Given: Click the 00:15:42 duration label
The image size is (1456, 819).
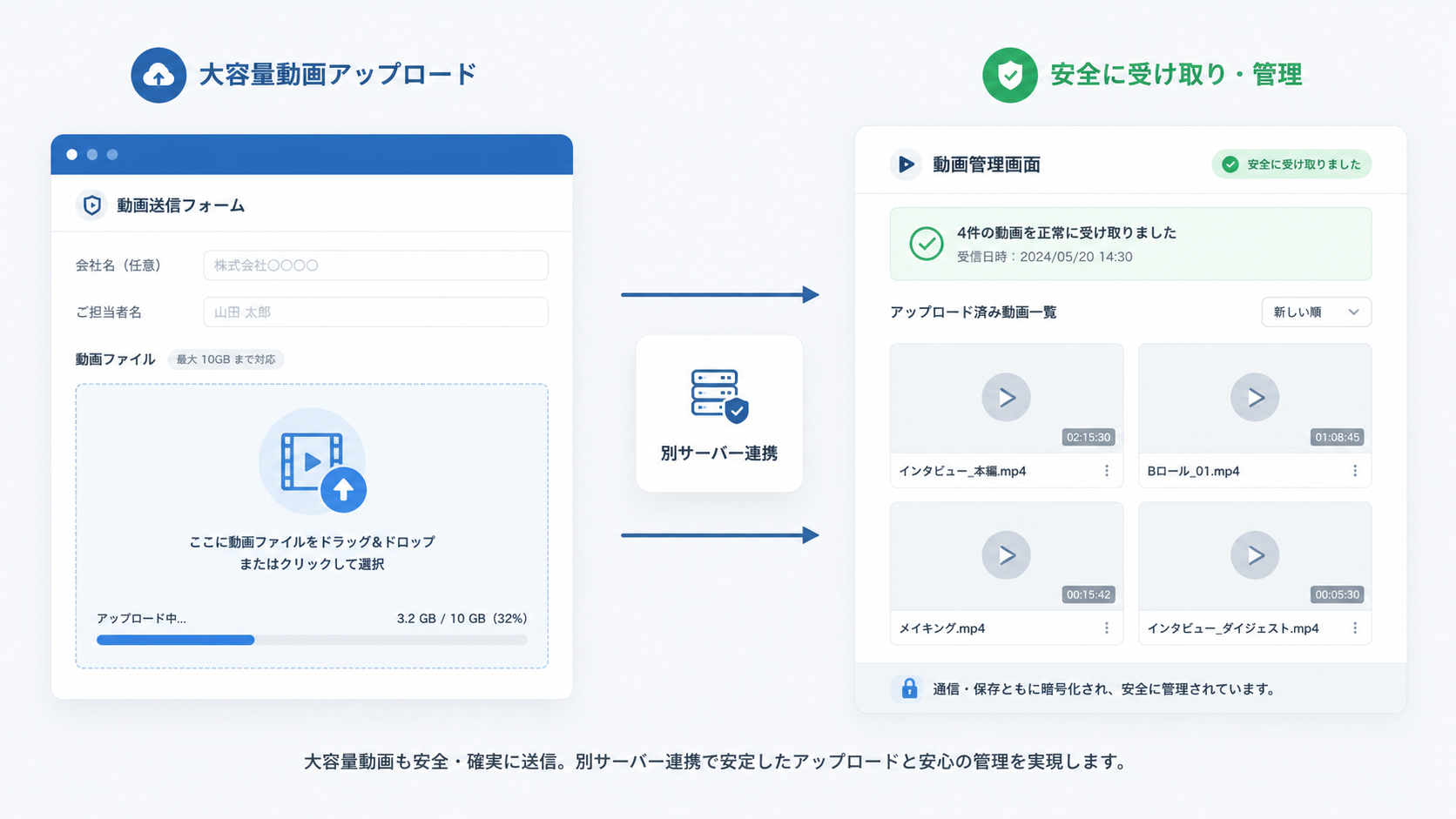Looking at the screenshot, I should pos(1088,594).
